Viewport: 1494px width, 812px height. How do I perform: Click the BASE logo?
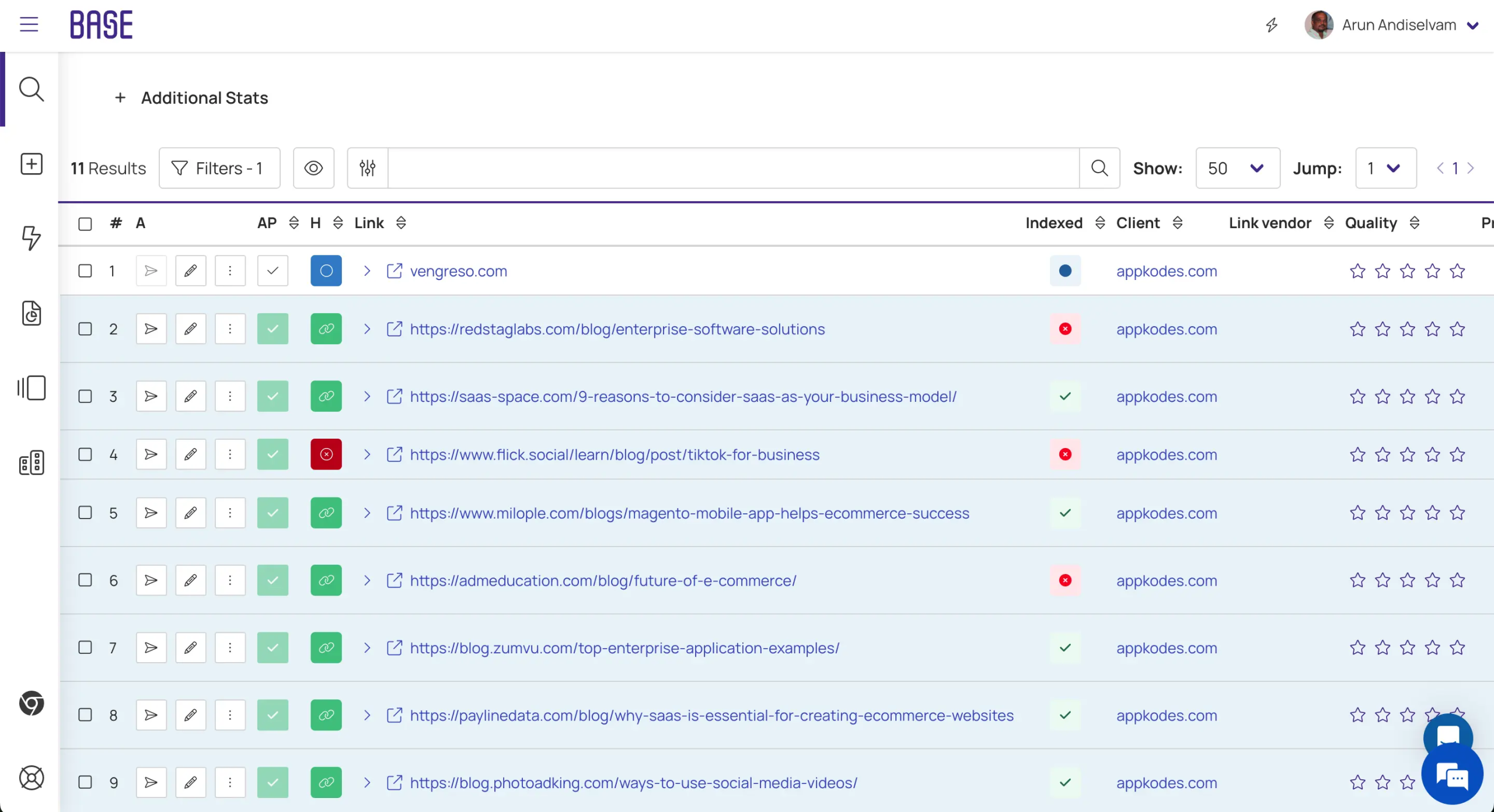102,24
